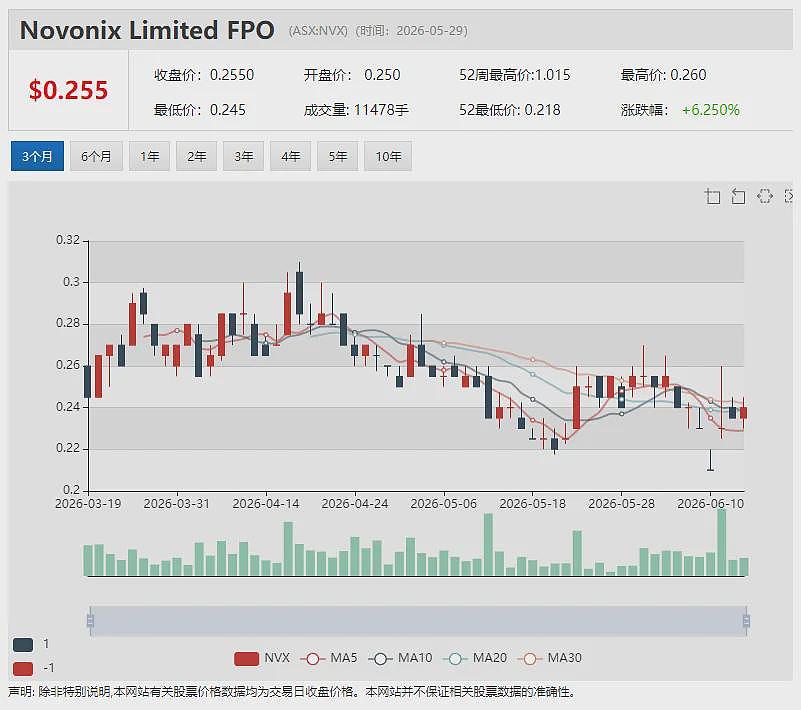The height and width of the screenshot is (710, 801).
Task: Click the 最高价: 0.260 text
Action: (664, 75)
